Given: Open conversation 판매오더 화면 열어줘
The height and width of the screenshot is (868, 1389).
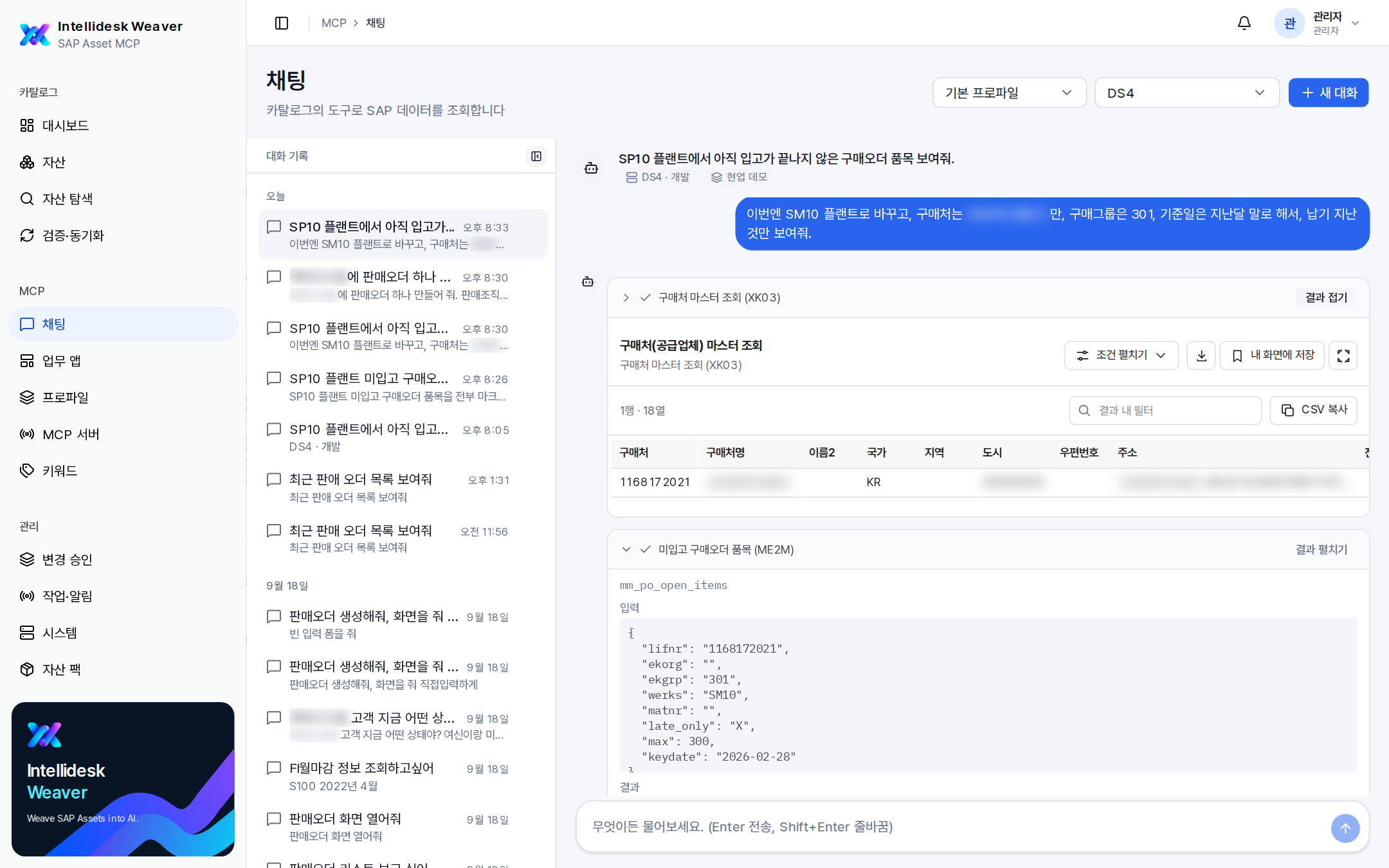Looking at the screenshot, I should point(403,827).
